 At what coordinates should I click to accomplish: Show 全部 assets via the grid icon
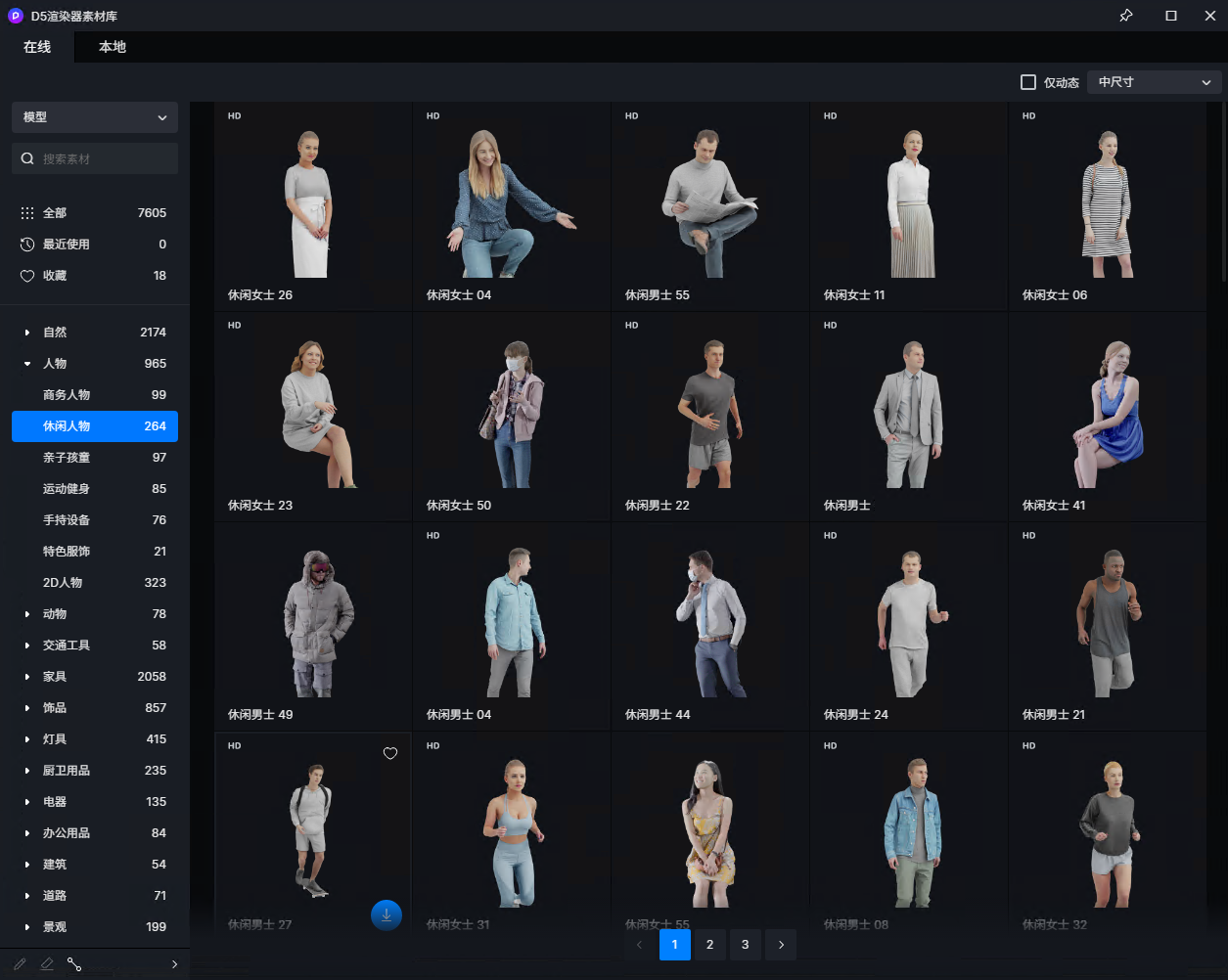coord(27,213)
